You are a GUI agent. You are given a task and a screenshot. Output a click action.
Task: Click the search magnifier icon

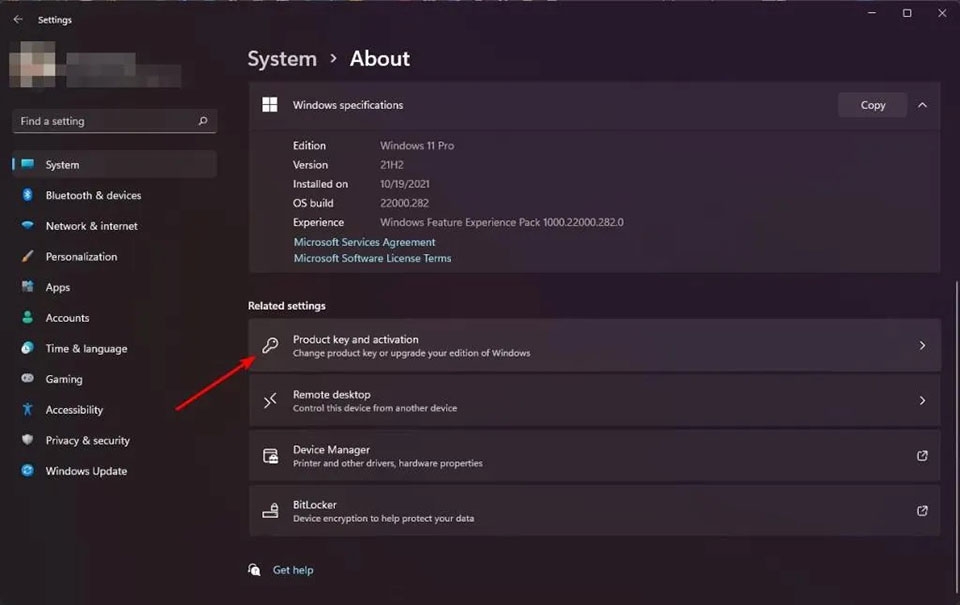(x=203, y=121)
